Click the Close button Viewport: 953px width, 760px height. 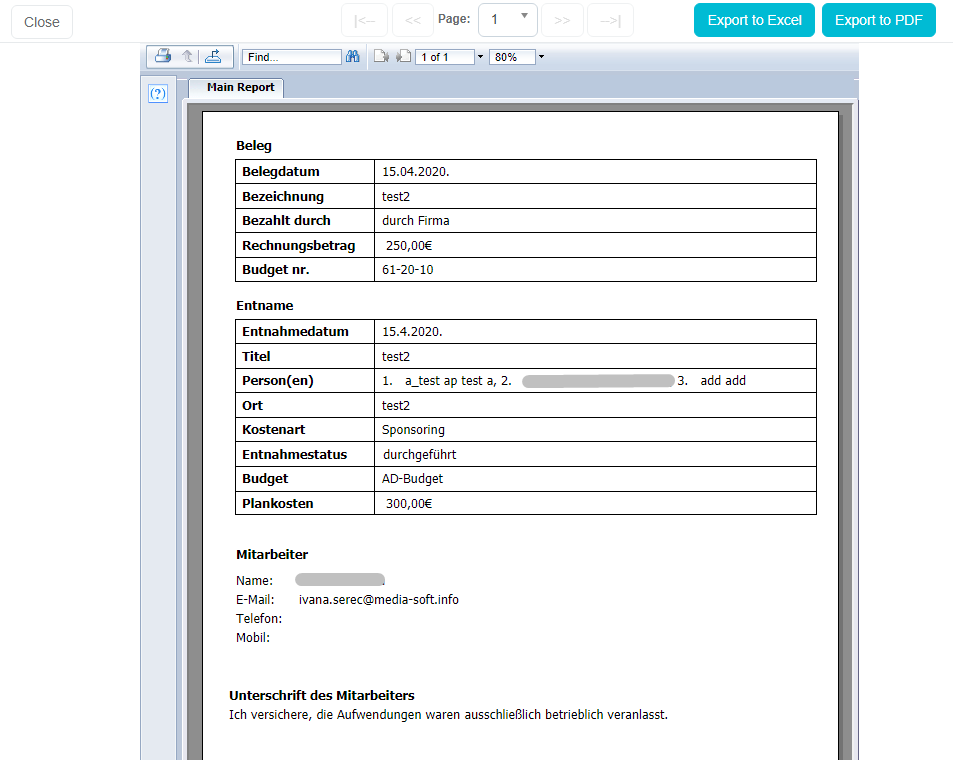tap(42, 22)
